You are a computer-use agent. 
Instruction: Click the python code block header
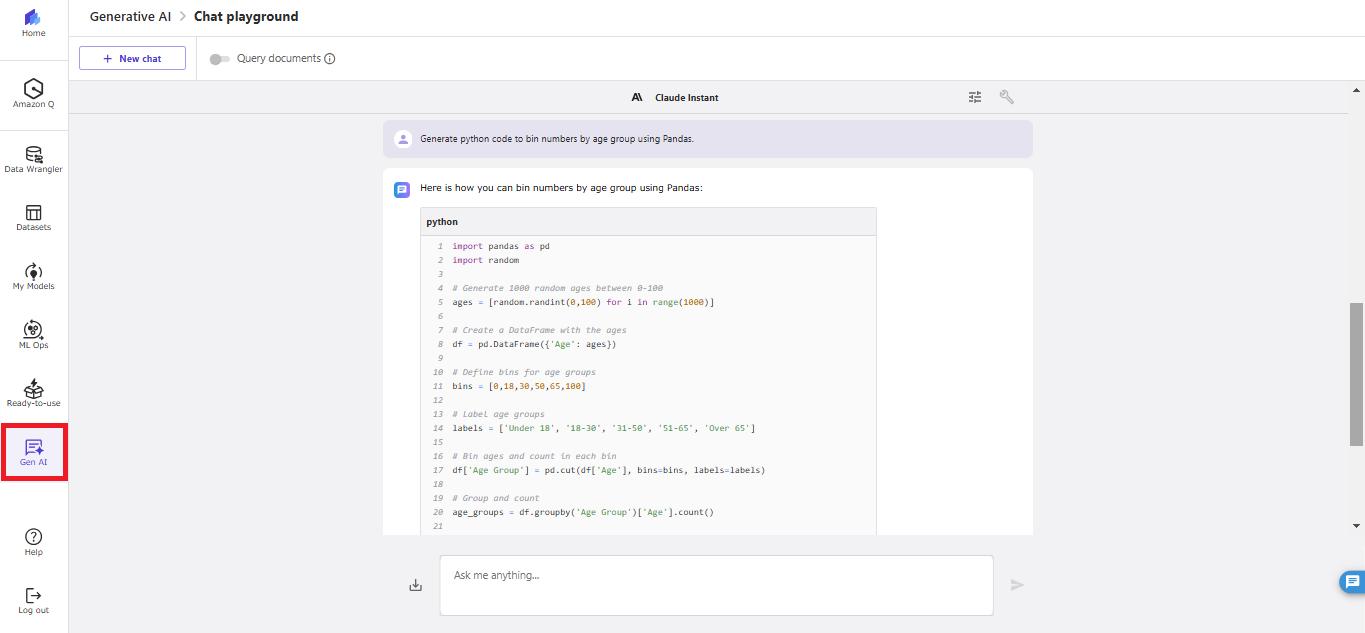(648, 222)
